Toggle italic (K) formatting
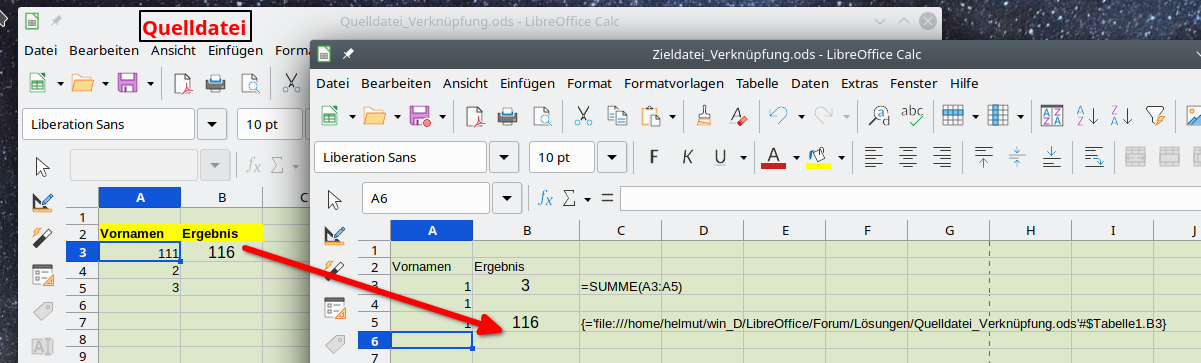Image resolution: width=1201 pixels, height=363 pixels. pyautogui.click(x=687, y=157)
